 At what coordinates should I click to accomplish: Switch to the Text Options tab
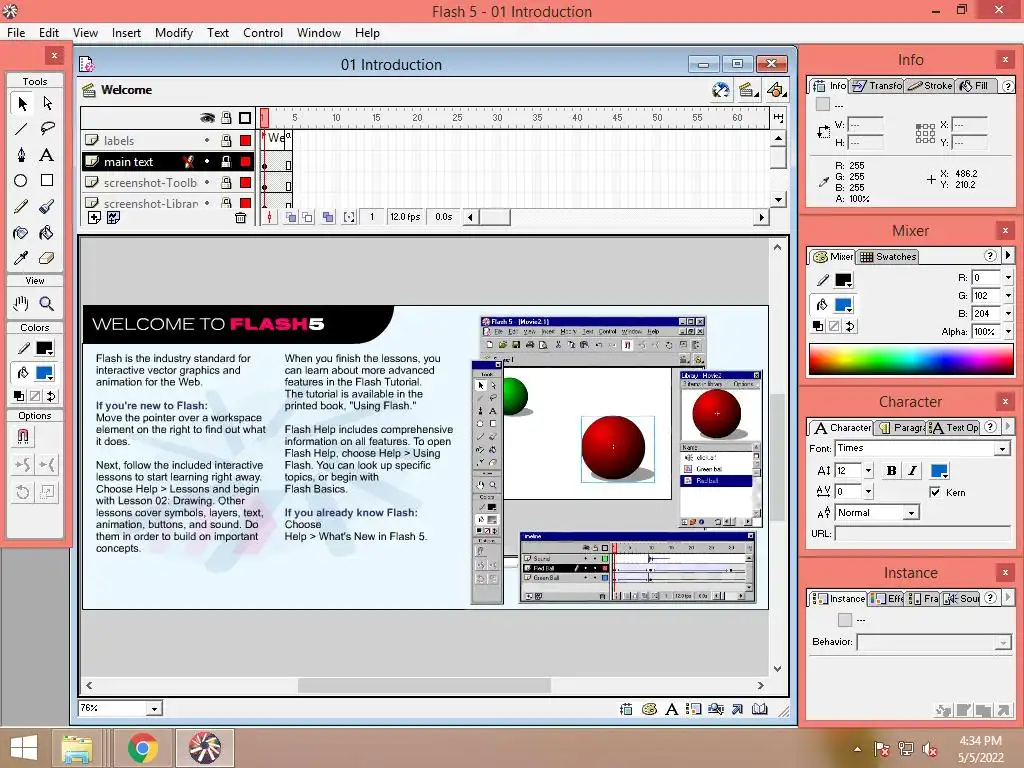click(x=955, y=428)
